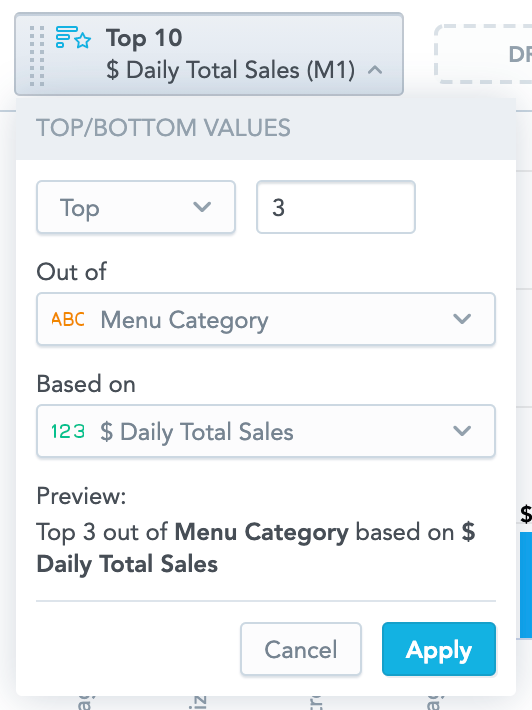Click the Top 10 filter chip title
532x710 pixels.
(144, 38)
